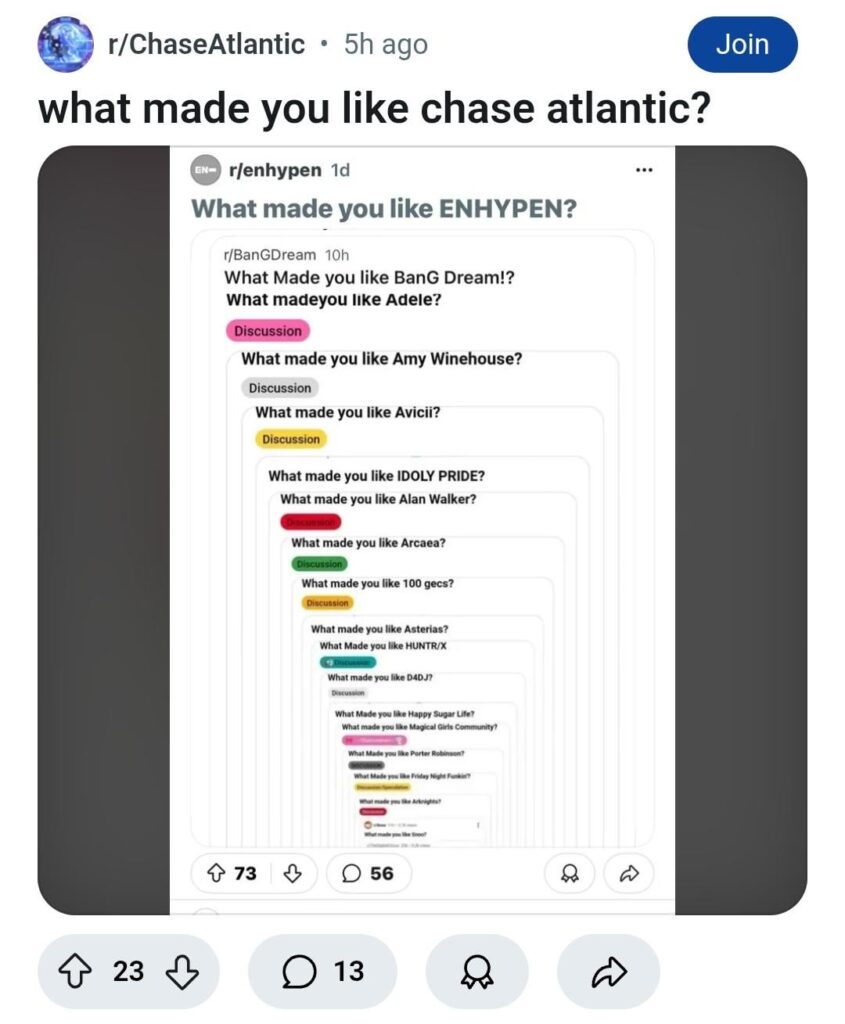Open the embedded screenshot image
Screen dimensions: 845x1024
pyautogui.click(x=422, y=530)
